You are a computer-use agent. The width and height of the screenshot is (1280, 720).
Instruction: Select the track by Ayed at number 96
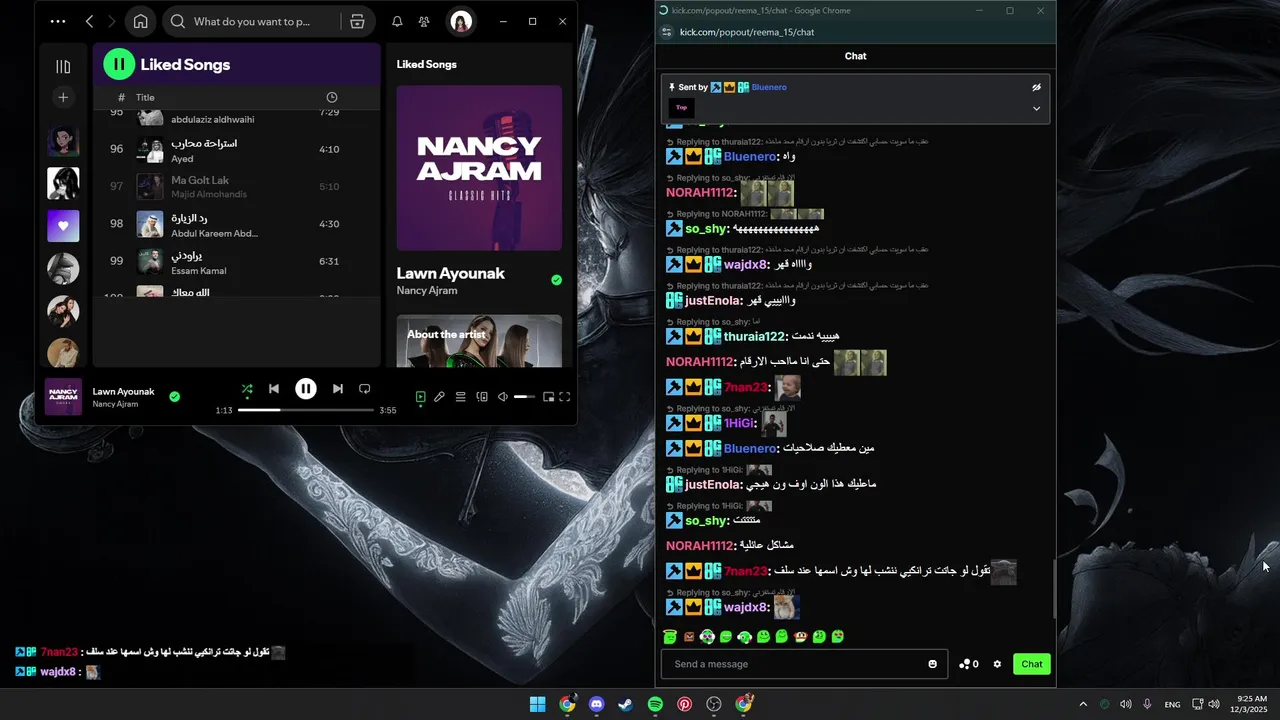click(x=236, y=149)
